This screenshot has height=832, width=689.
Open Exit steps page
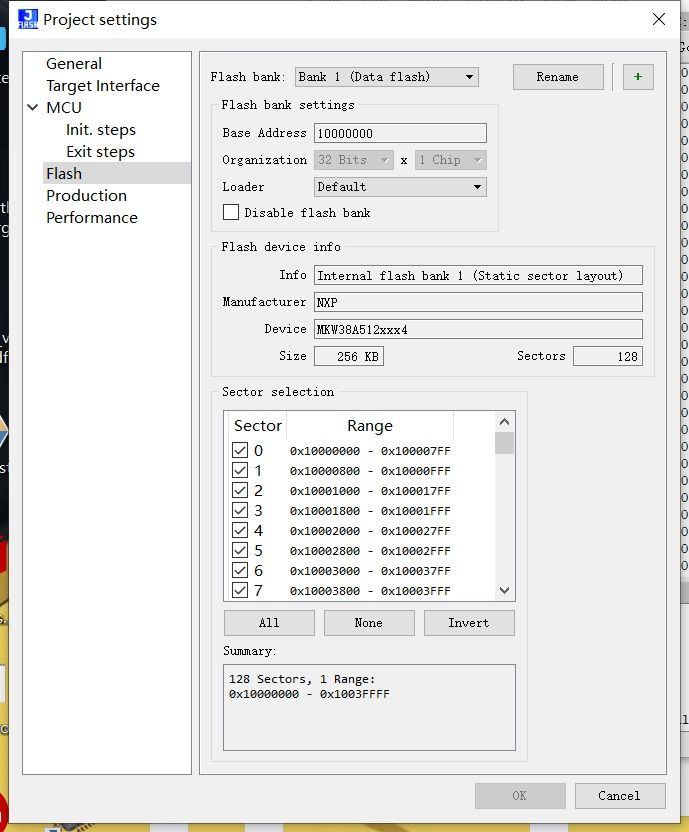(x=100, y=152)
